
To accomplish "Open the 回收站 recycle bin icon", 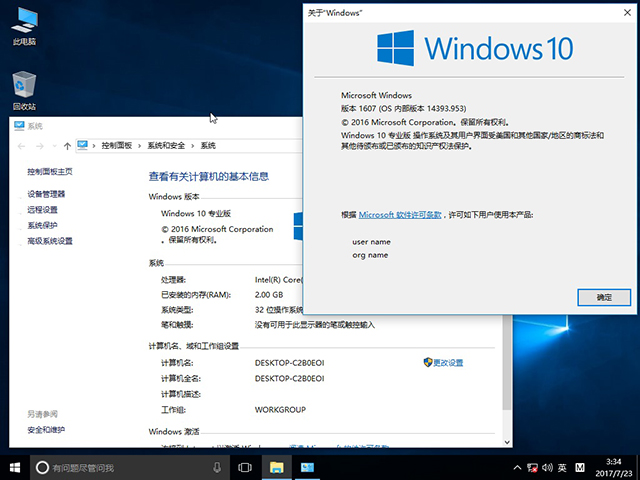I will pos(24,86).
